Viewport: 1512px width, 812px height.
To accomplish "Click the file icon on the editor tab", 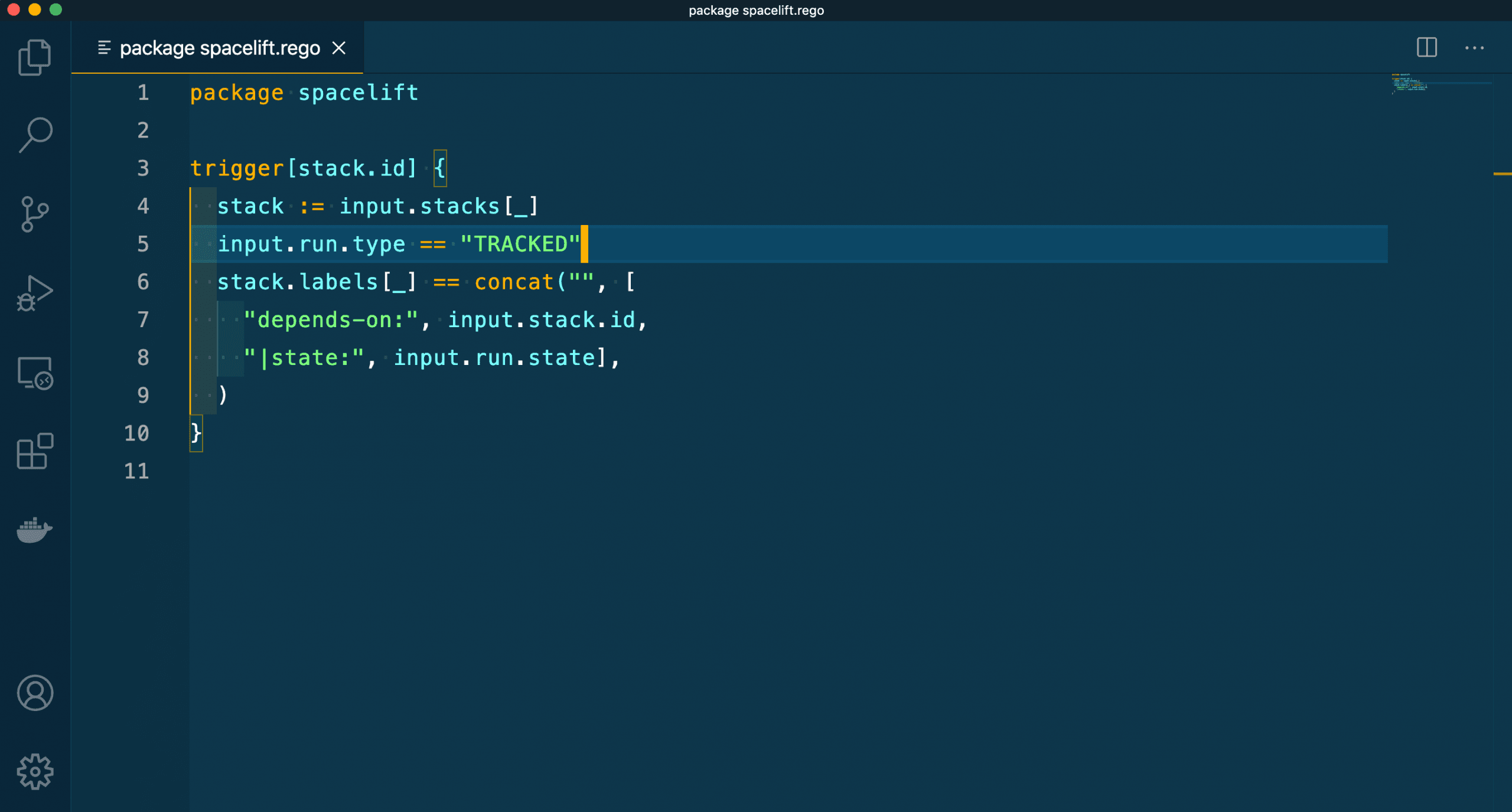I will click(x=104, y=48).
